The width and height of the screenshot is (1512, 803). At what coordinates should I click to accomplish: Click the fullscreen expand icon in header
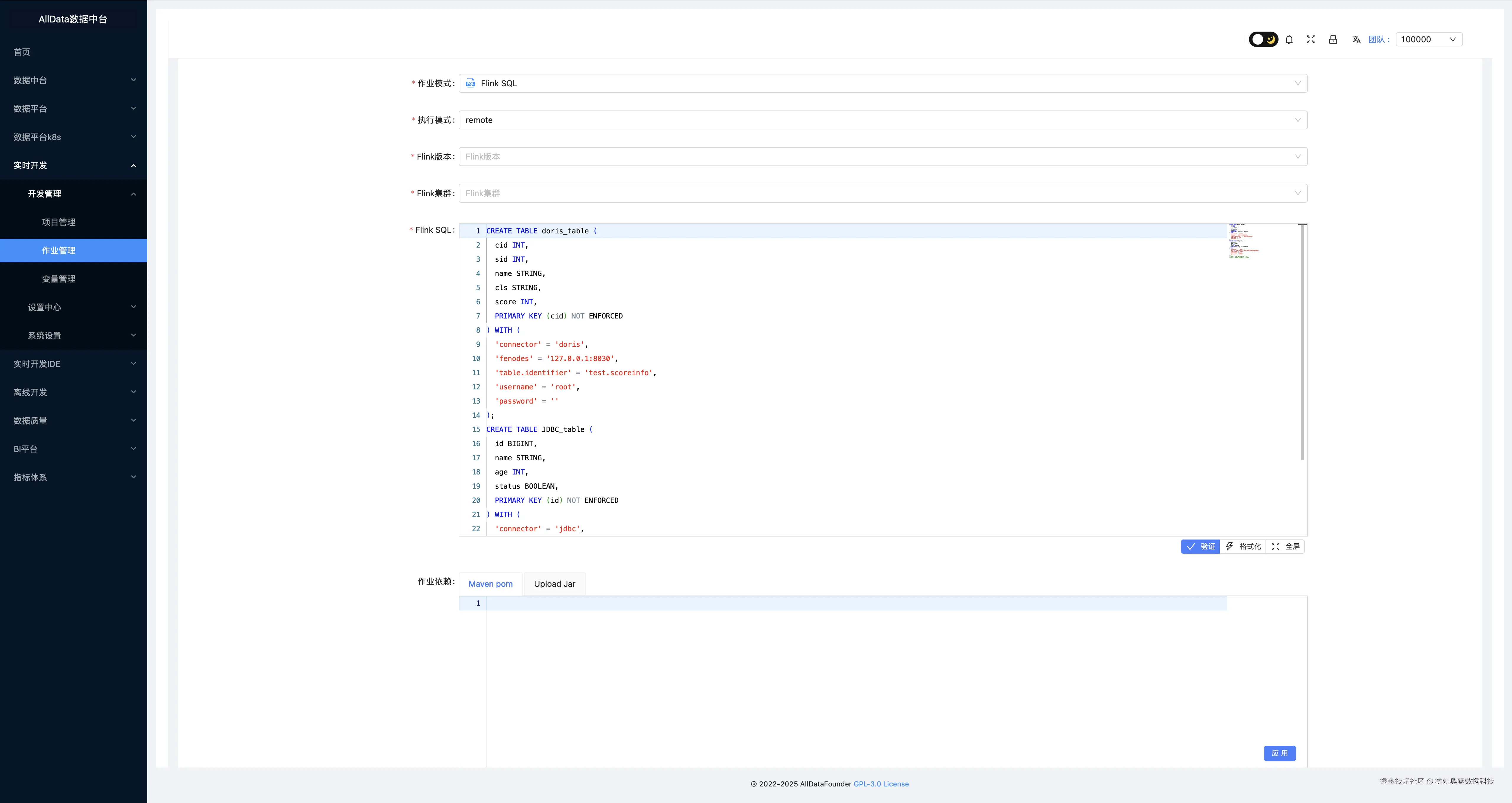coord(1311,39)
